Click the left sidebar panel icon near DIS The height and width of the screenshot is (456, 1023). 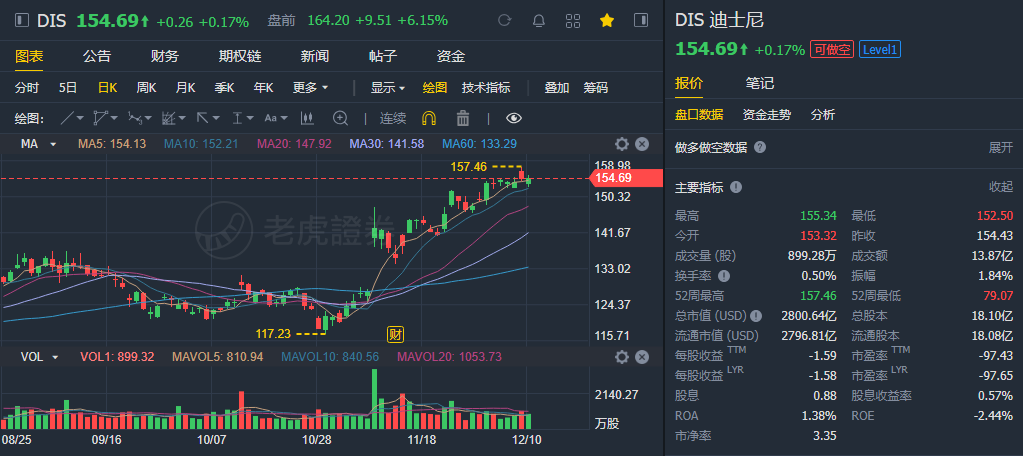[22, 20]
